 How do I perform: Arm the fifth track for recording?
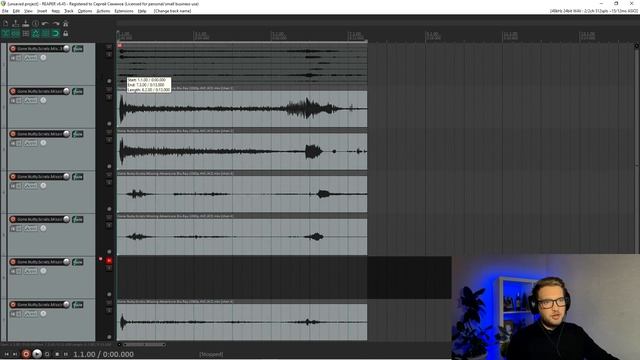13,219
